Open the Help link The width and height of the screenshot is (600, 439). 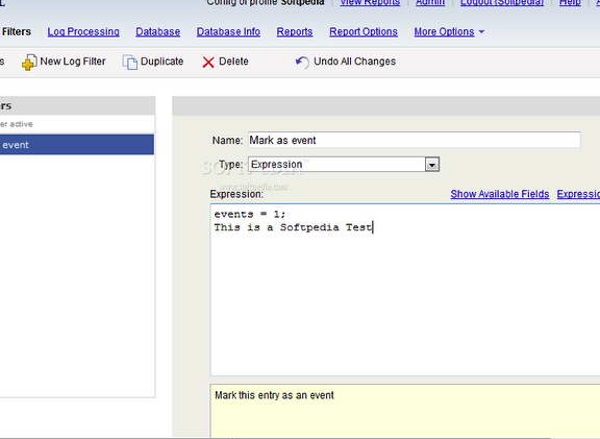point(569,3)
